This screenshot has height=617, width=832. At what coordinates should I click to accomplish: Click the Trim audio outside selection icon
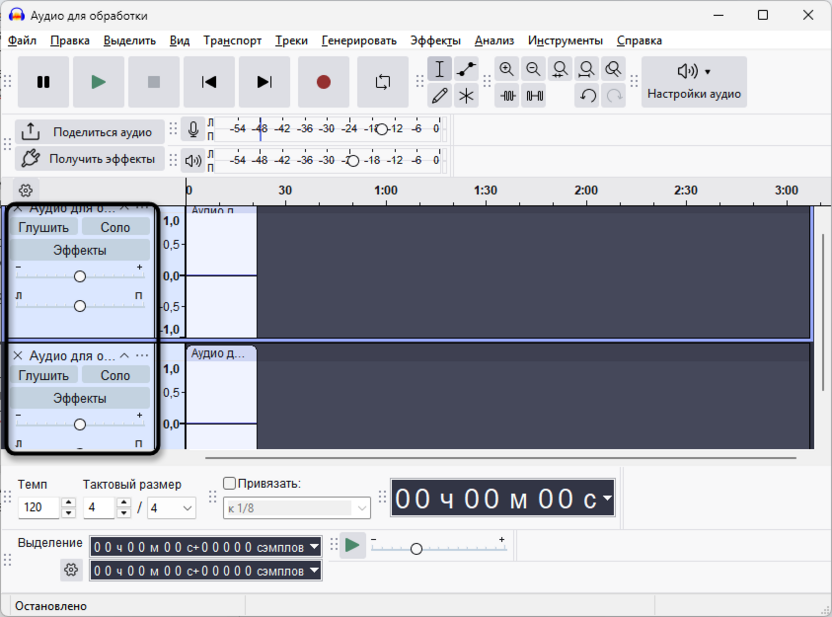508,95
